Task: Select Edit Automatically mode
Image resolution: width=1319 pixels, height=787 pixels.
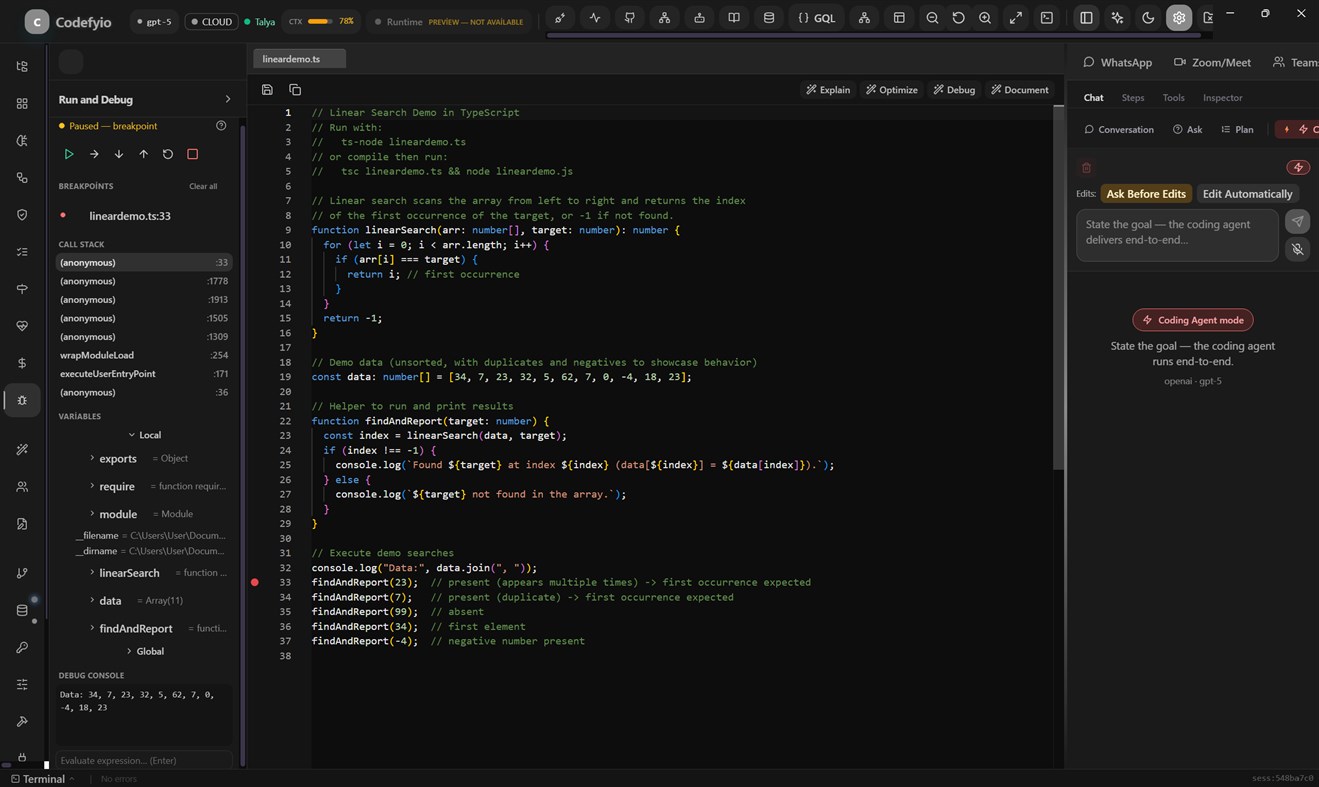Action: [x=1247, y=194]
